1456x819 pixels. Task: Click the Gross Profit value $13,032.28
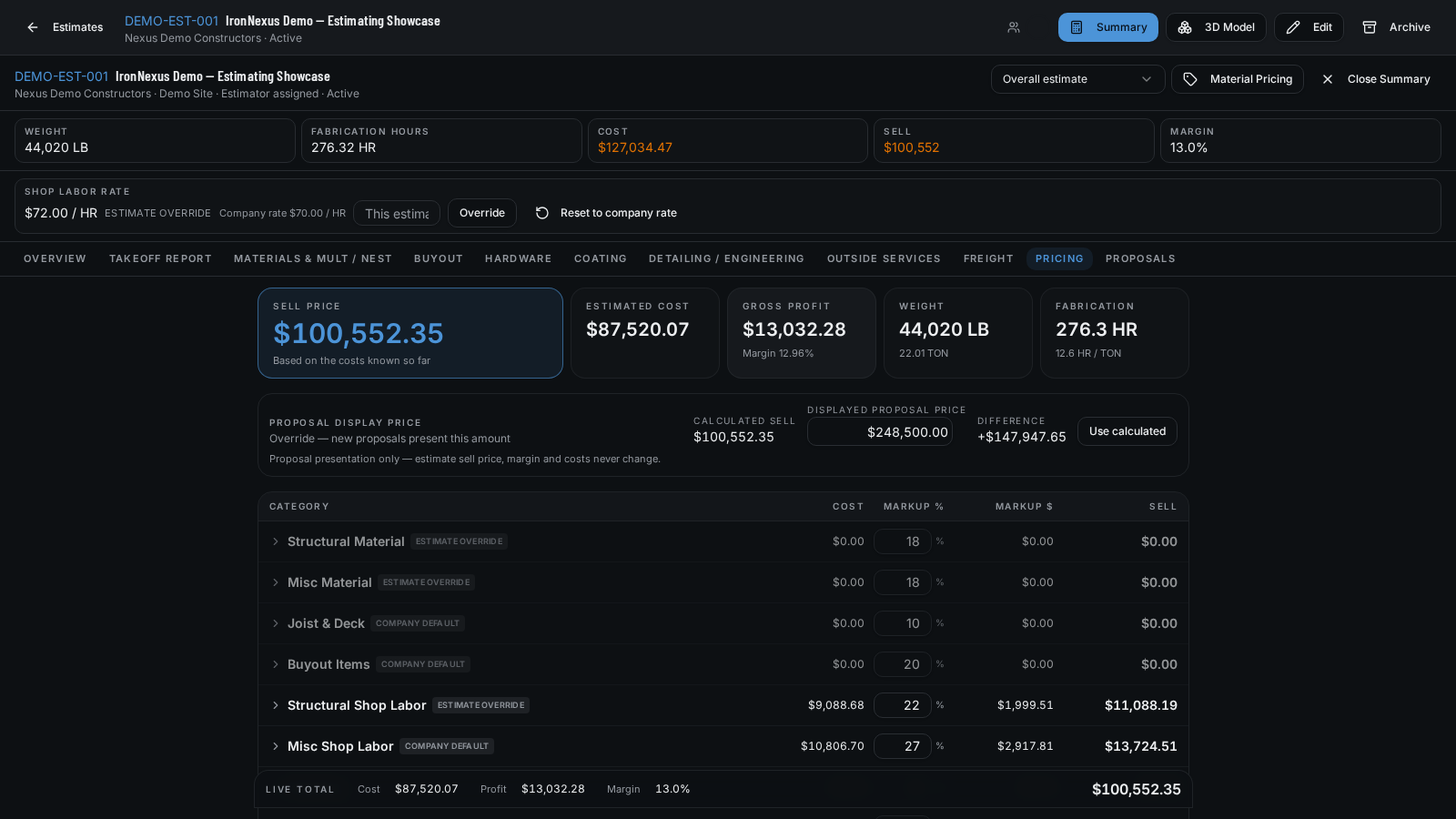pyautogui.click(x=794, y=329)
